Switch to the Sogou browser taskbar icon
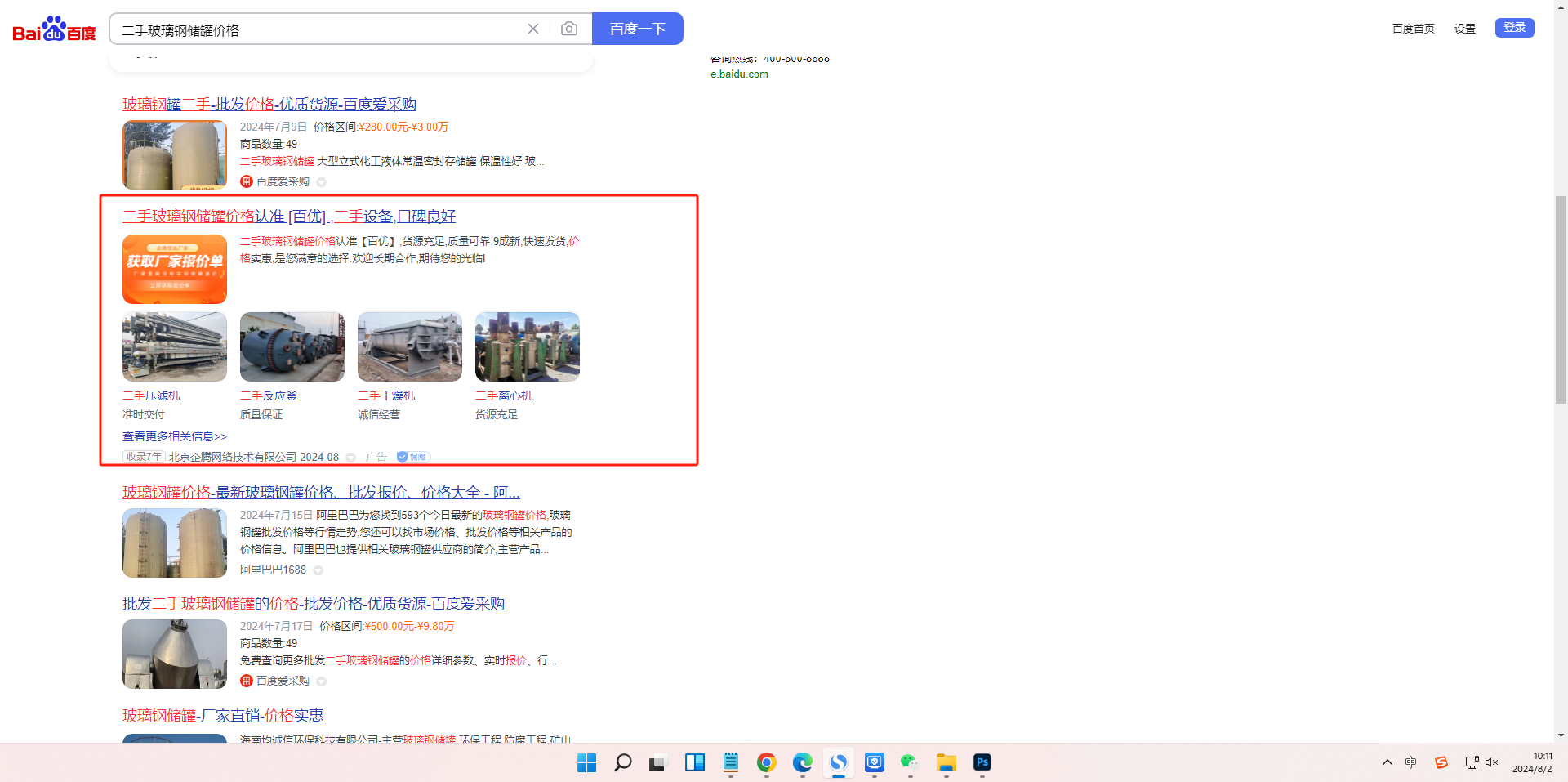 coord(839,762)
